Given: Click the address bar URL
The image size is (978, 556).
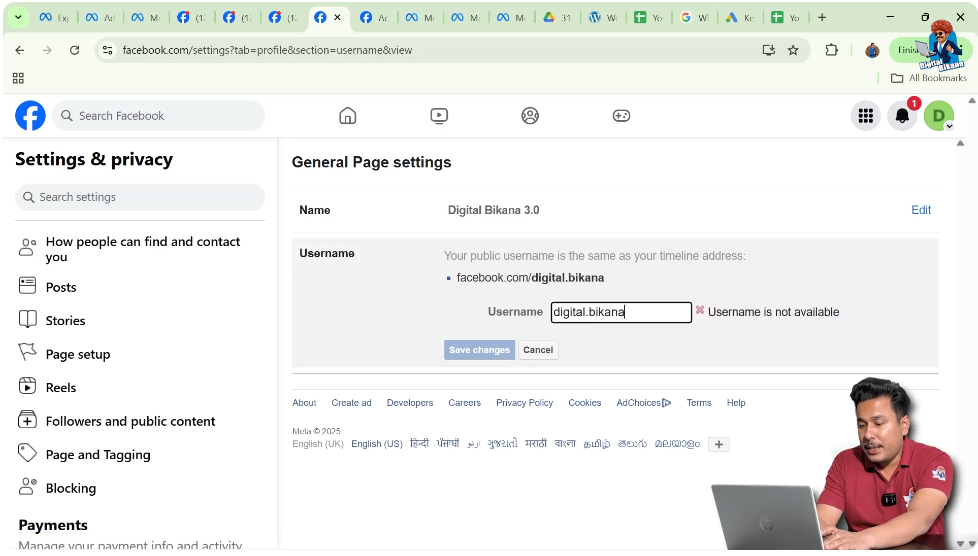Looking at the screenshot, I should point(267,50).
